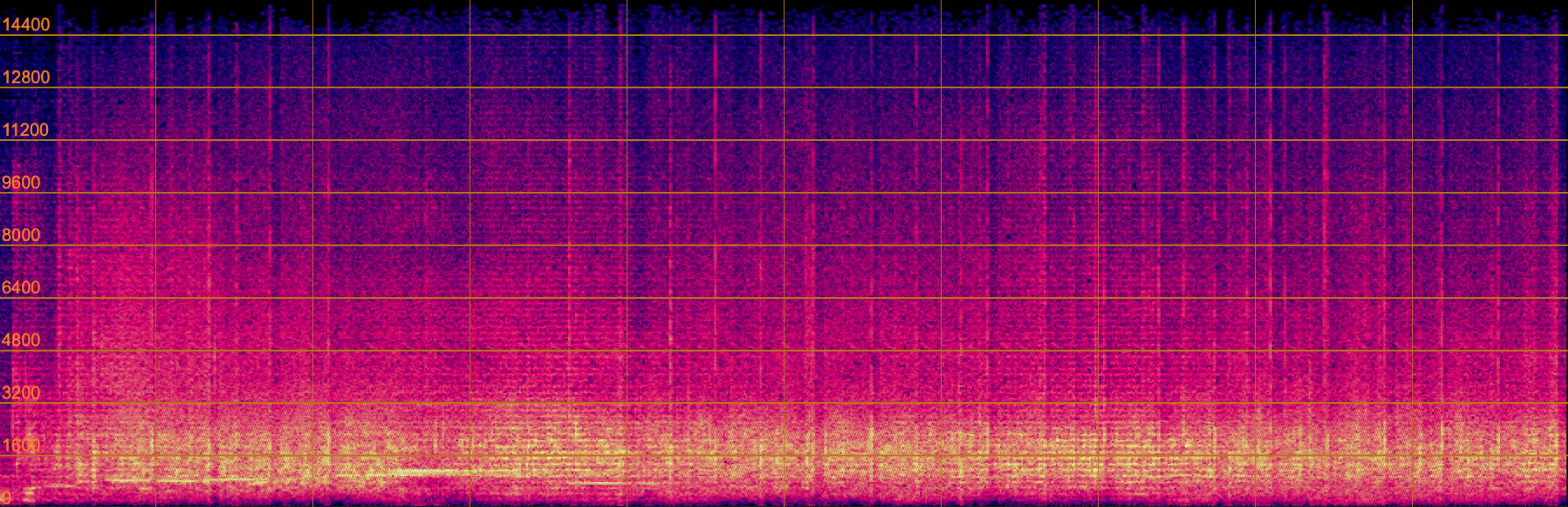Image resolution: width=1568 pixels, height=507 pixels.
Task: Click the 14400 Hz frequency axis label
Action: (26, 25)
